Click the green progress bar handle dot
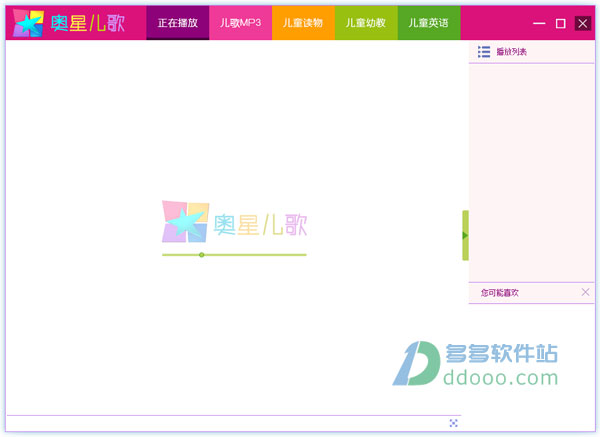Image resolution: width=600 pixels, height=437 pixels. (x=202, y=255)
